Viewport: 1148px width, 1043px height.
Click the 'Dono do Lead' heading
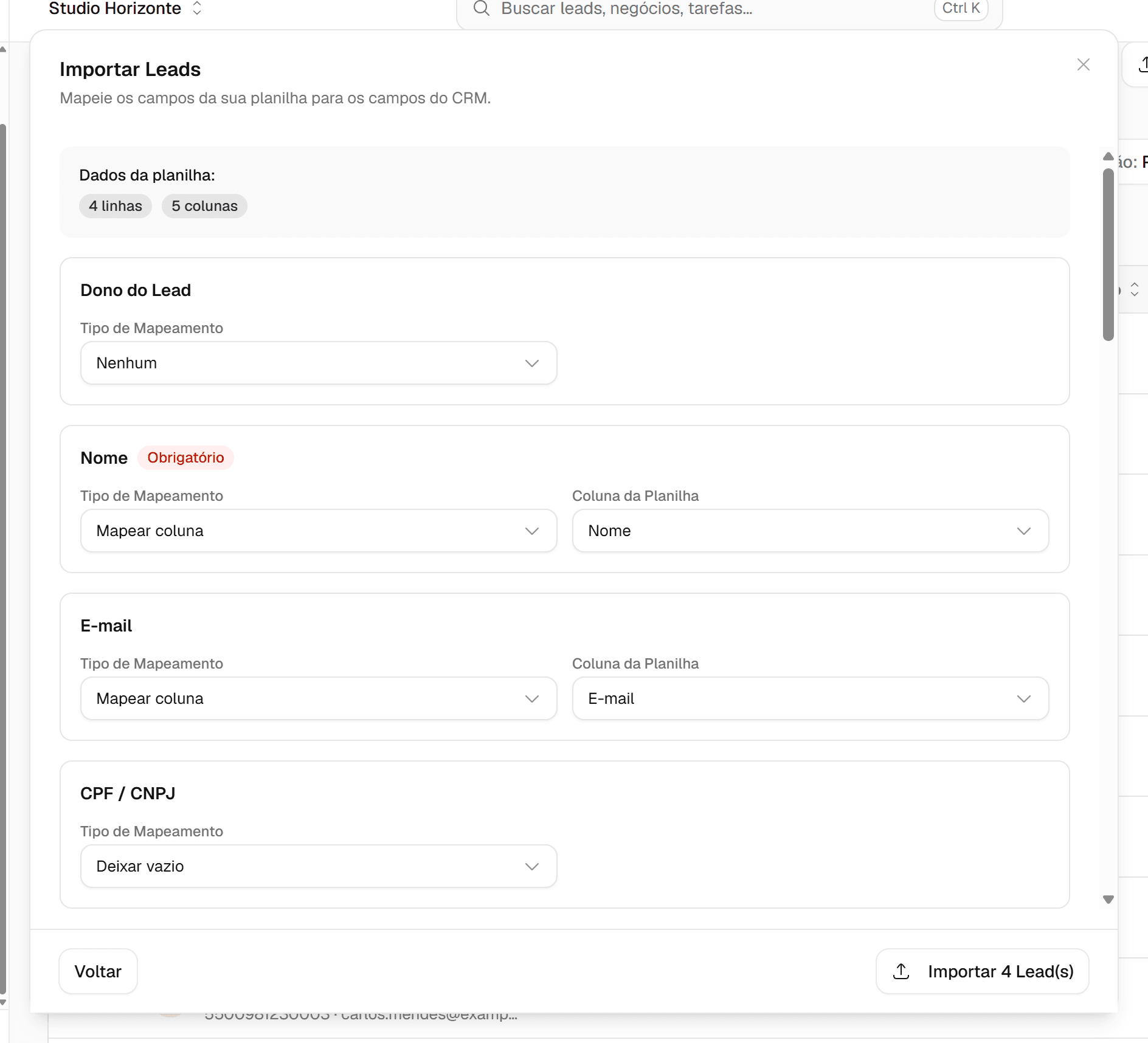(136, 291)
